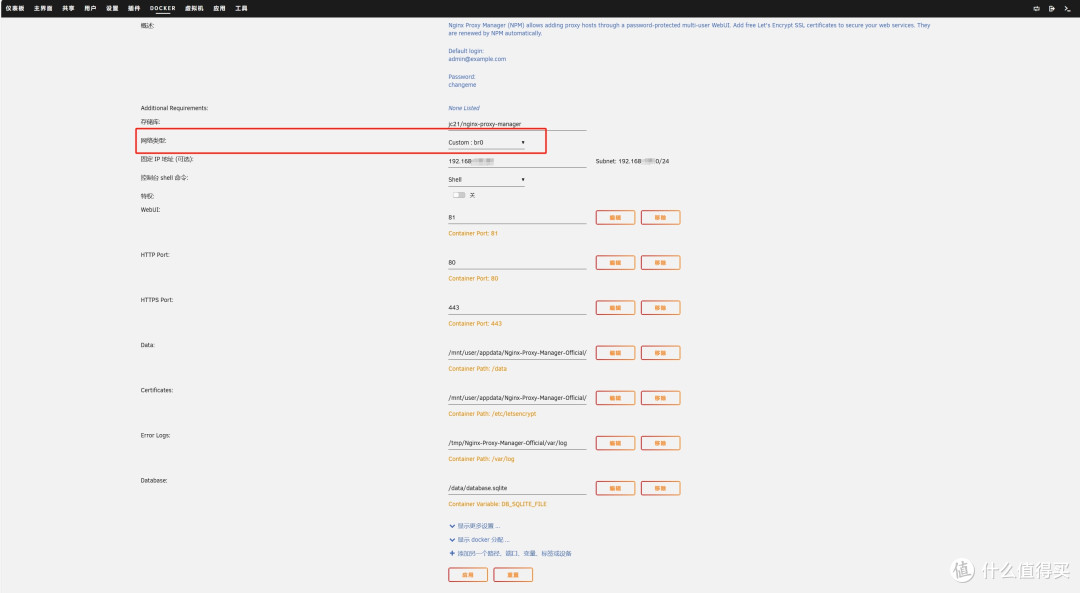The height and width of the screenshot is (593, 1080).
Task: Click the remove button for WebUI port 81
Action: coord(661,218)
